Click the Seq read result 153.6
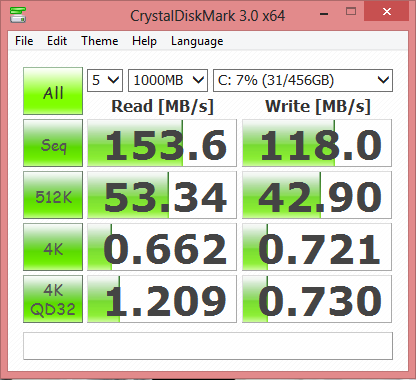This screenshot has width=416, height=380. point(162,143)
